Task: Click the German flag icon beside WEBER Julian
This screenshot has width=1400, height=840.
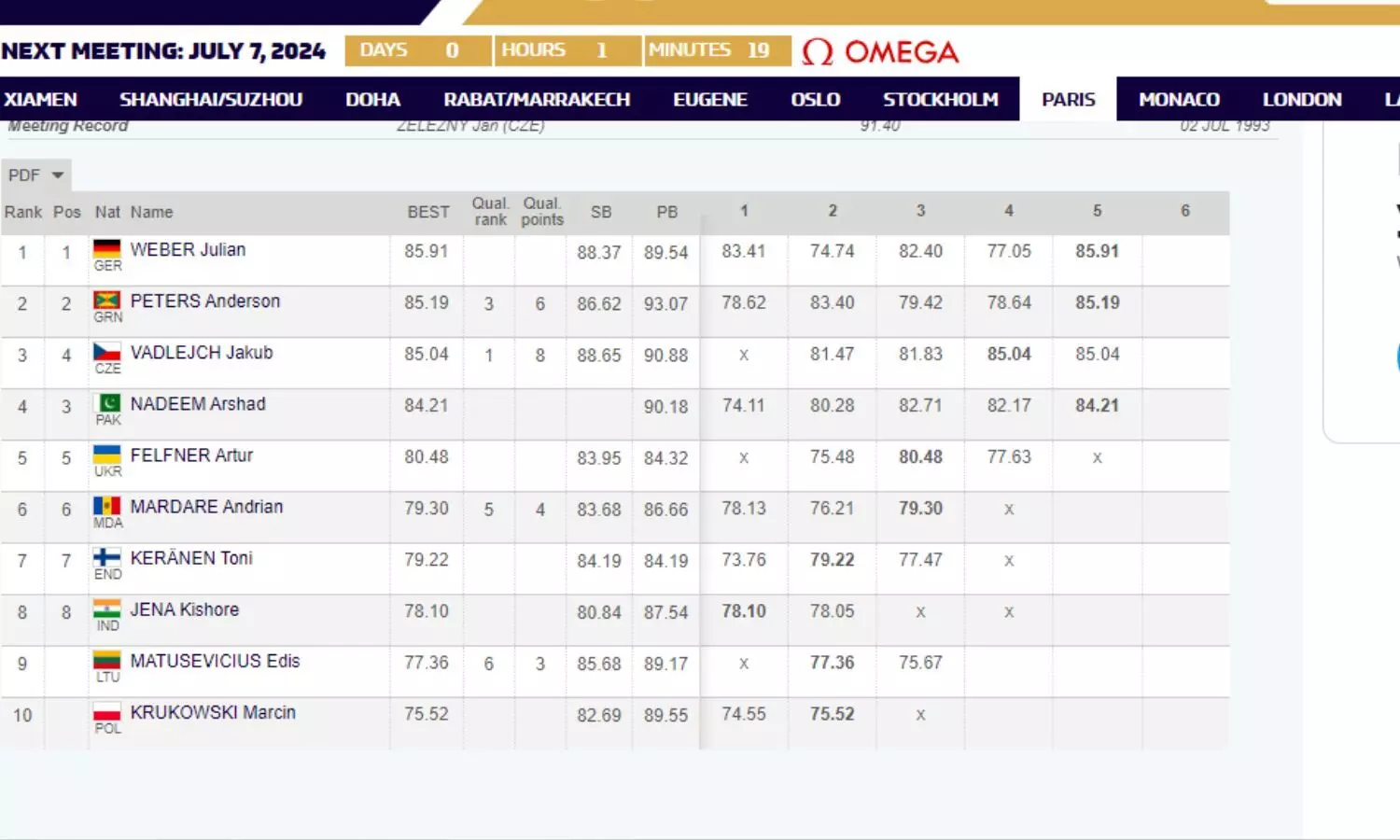Action: 107,248
